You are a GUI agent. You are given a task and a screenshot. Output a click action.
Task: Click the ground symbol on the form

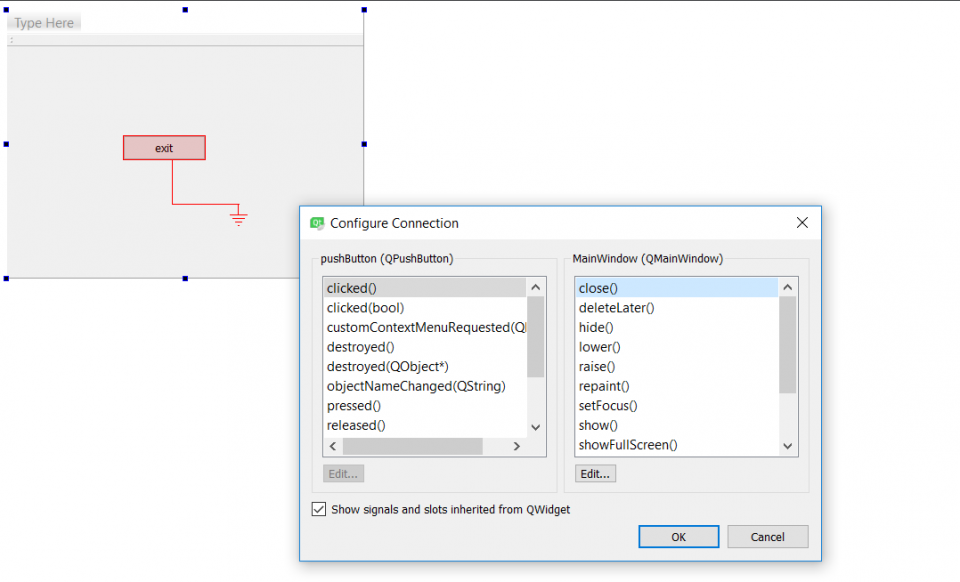[x=238, y=216]
